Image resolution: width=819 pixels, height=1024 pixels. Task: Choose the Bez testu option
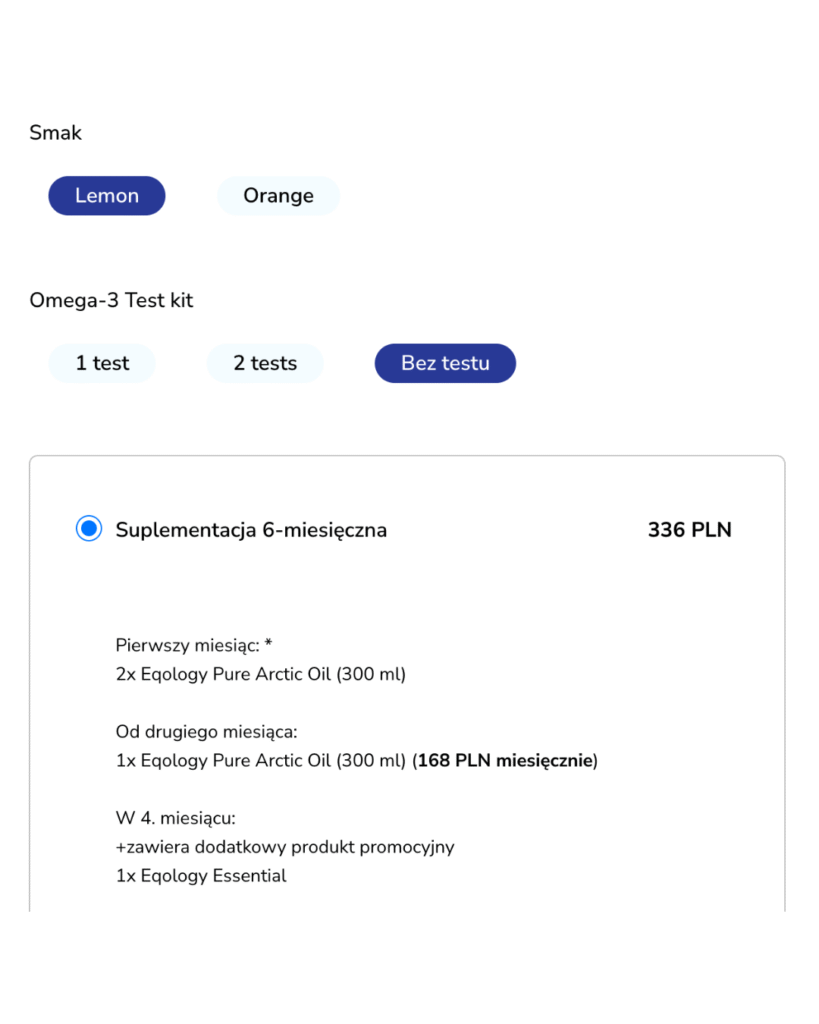pos(445,363)
